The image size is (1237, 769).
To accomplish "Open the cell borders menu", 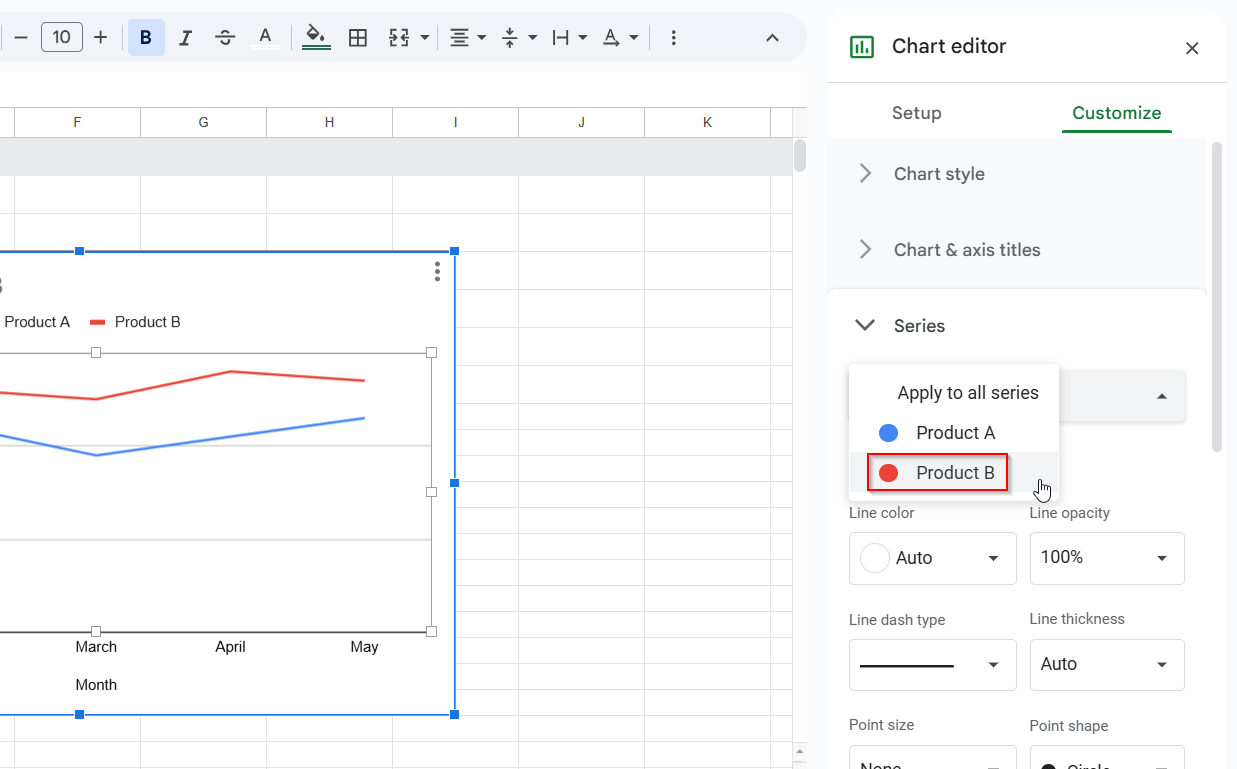I will pos(357,38).
